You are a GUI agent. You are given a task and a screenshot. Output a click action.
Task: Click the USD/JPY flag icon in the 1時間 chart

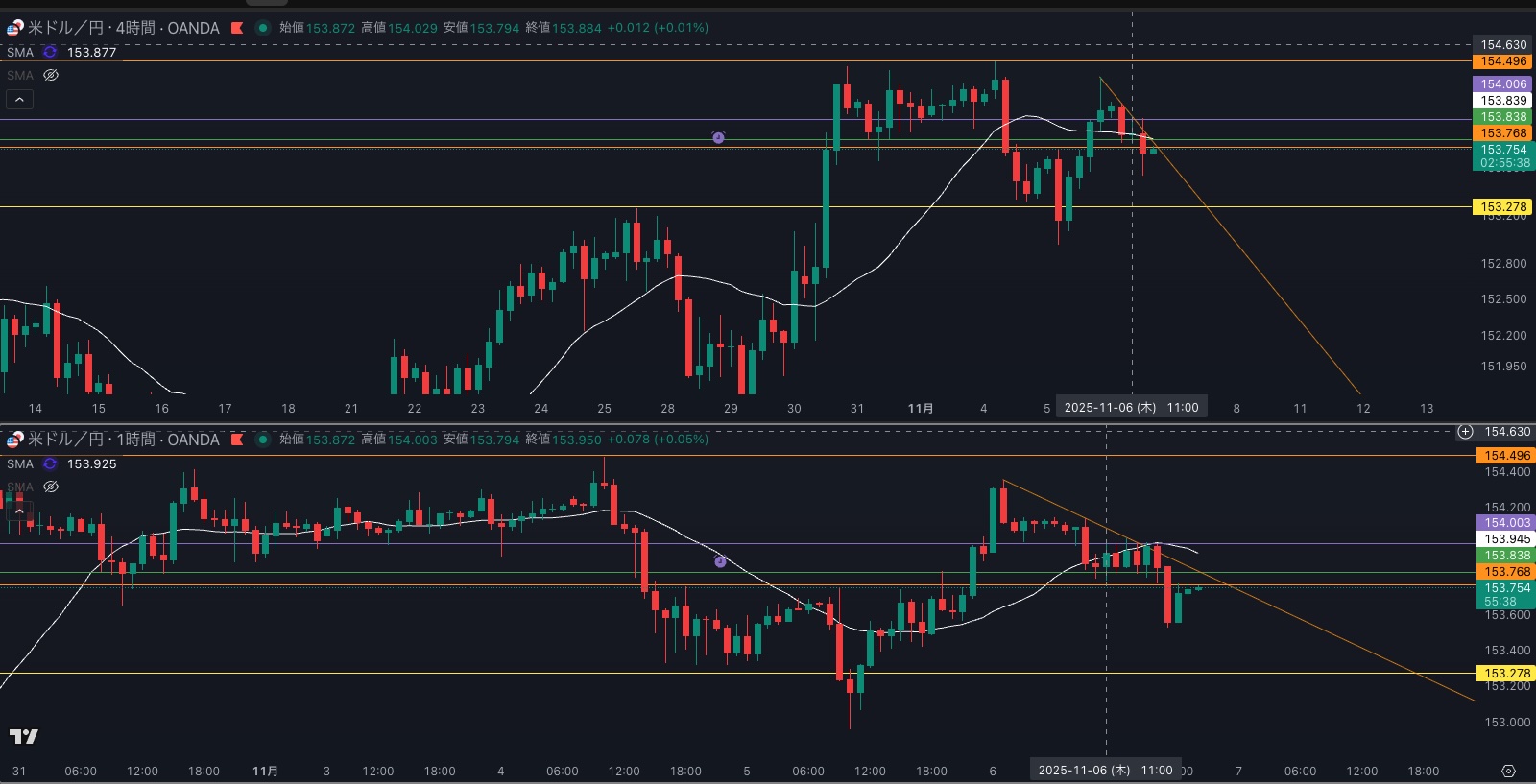14,440
